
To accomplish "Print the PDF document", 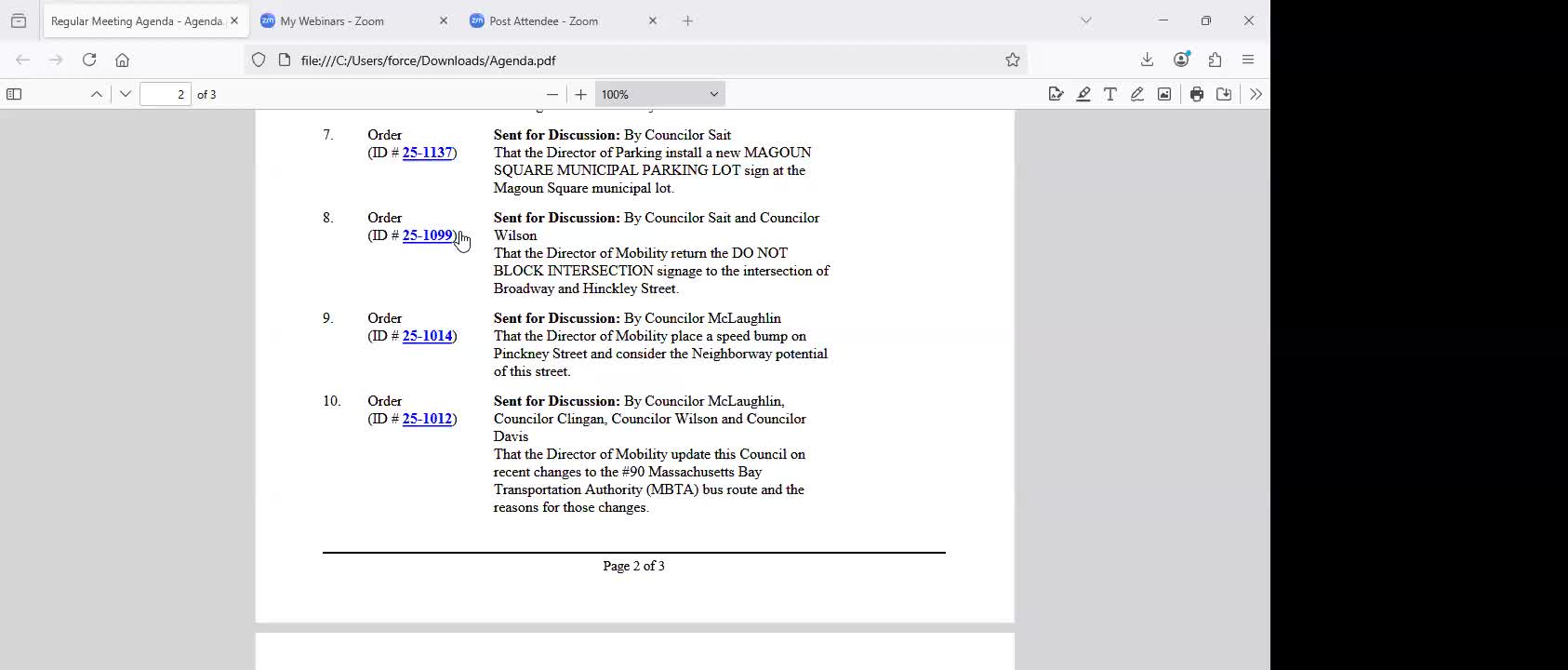I will click(x=1197, y=94).
